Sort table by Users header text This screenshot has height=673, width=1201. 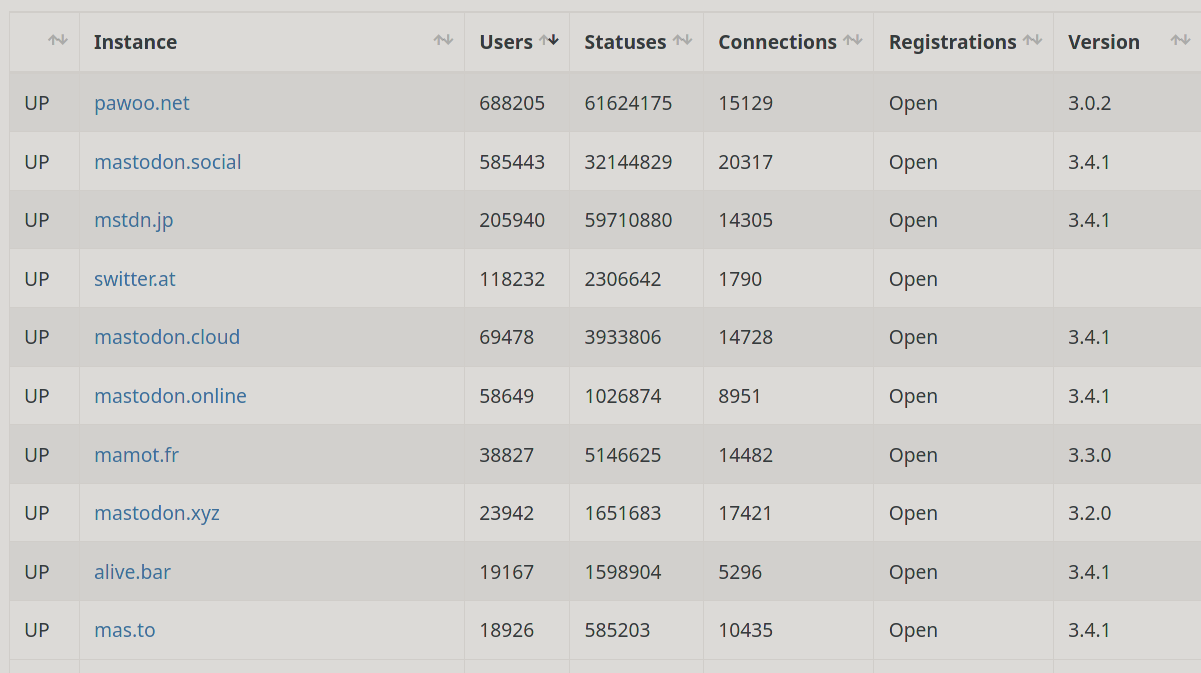pos(506,42)
